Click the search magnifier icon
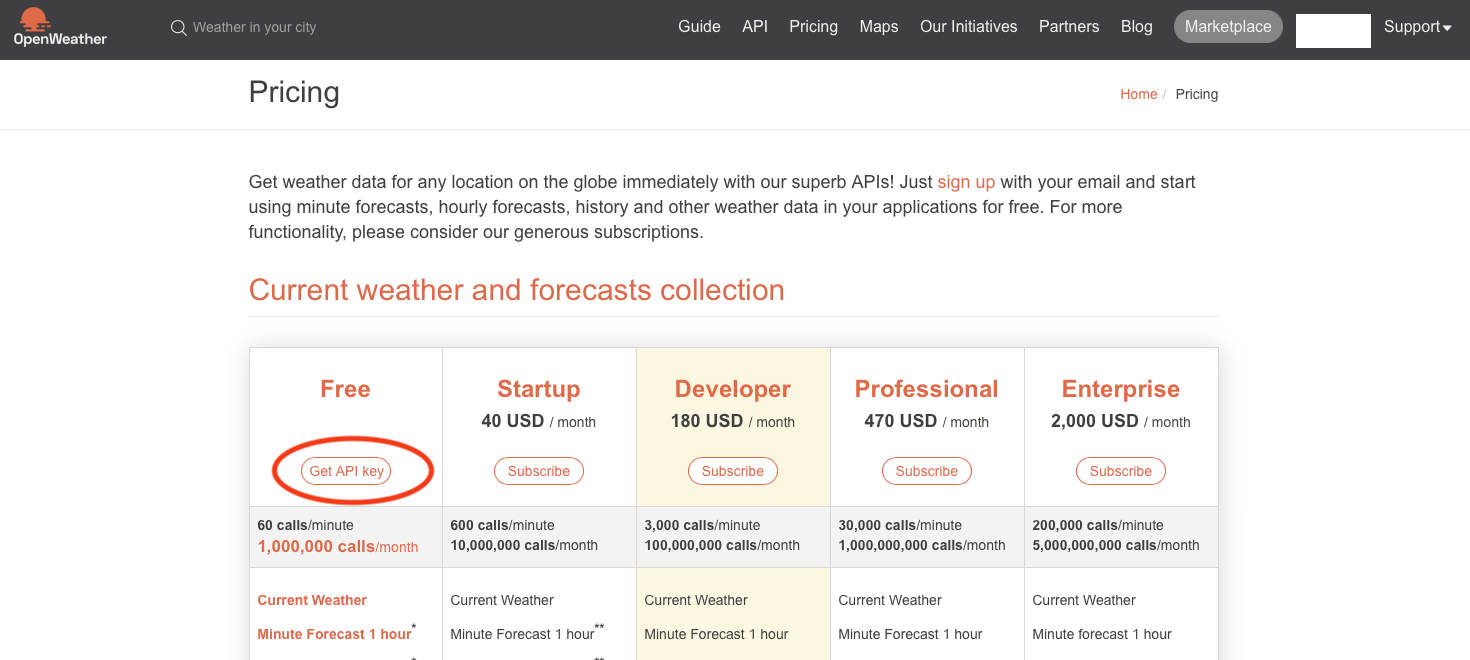The height and width of the screenshot is (660, 1470). [179, 28]
